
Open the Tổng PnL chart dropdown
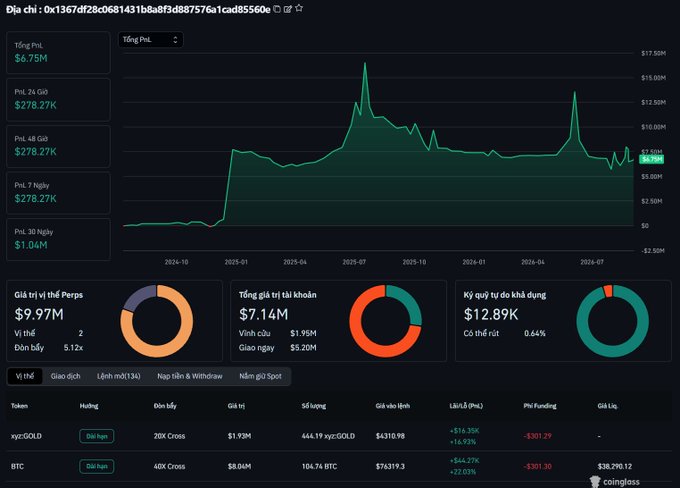(150, 39)
